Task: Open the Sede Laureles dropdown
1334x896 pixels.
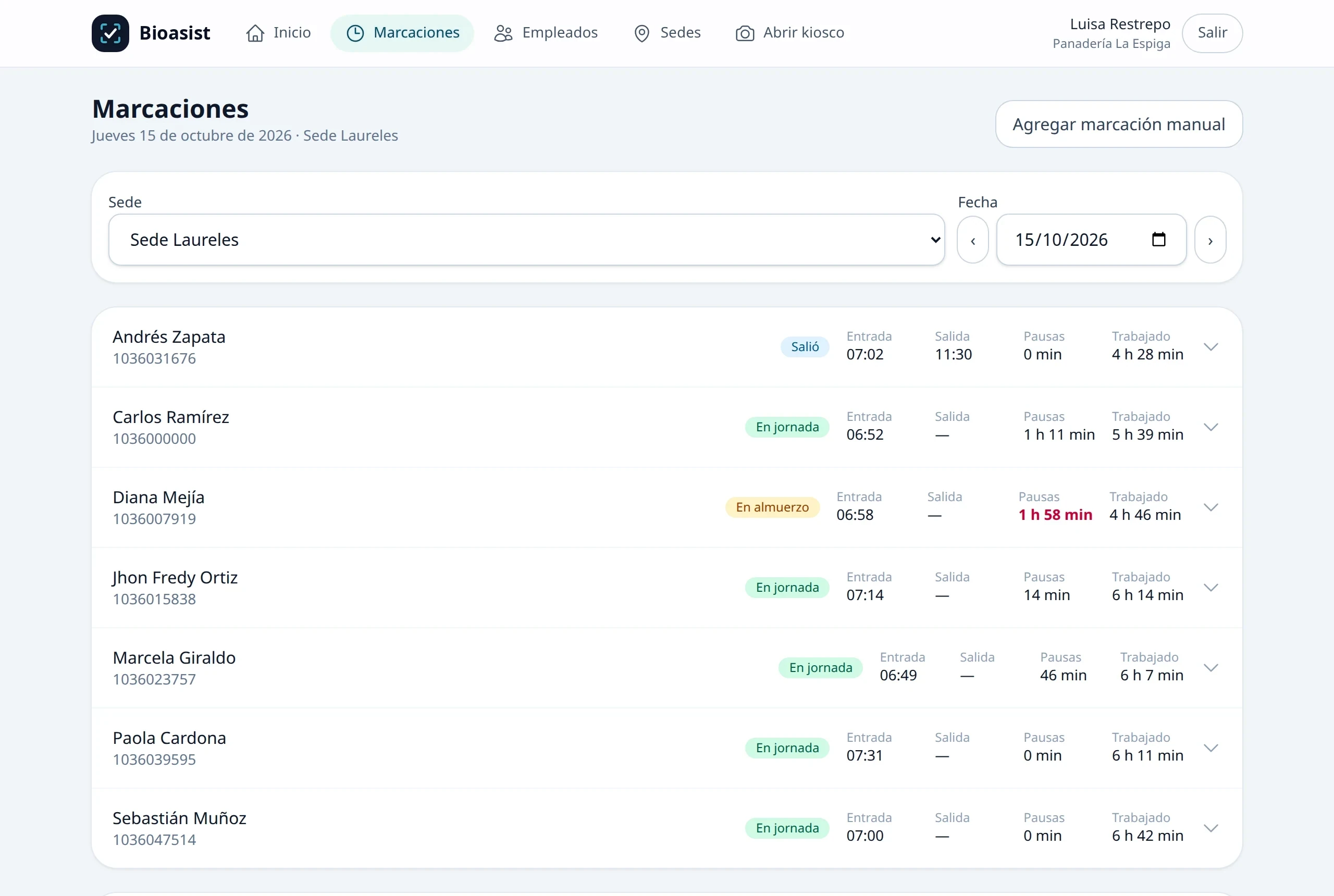Action: (526, 240)
